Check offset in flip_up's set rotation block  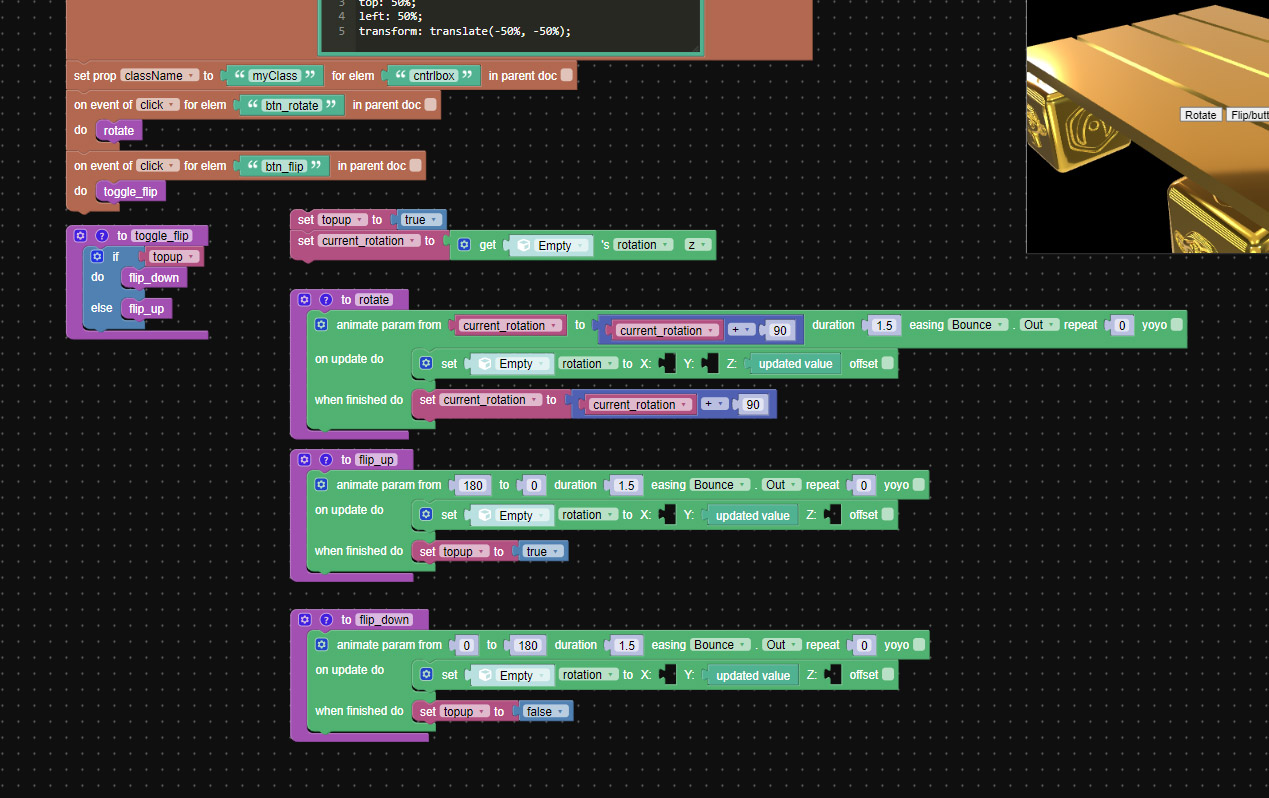tap(888, 514)
